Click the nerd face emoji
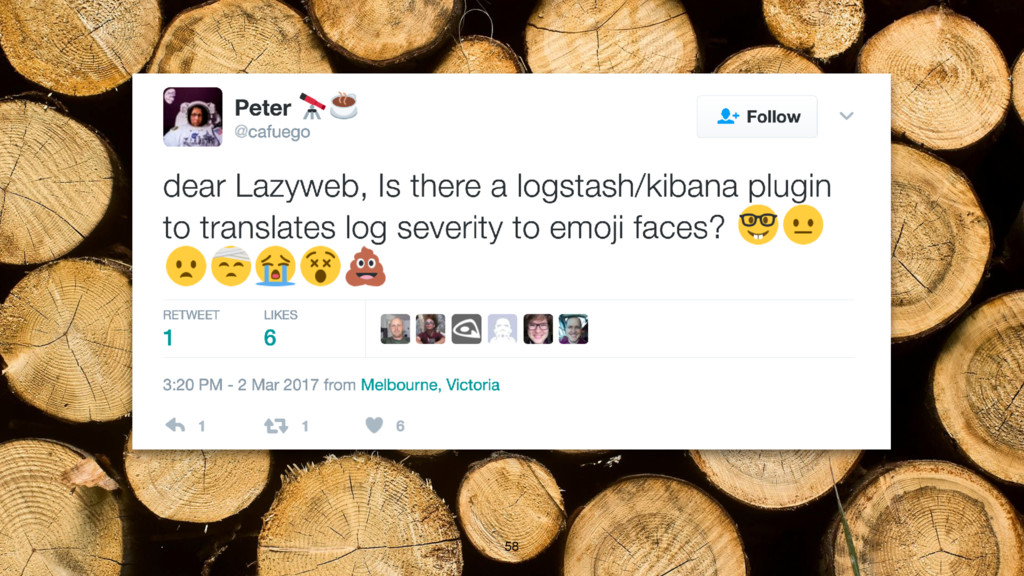The height and width of the screenshot is (576, 1024). pyautogui.click(x=758, y=225)
